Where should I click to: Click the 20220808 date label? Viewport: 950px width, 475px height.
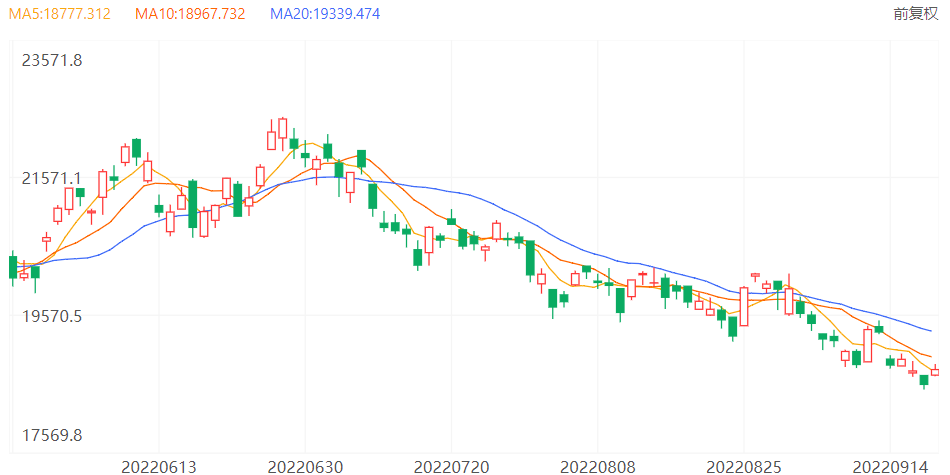pyautogui.click(x=598, y=467)
